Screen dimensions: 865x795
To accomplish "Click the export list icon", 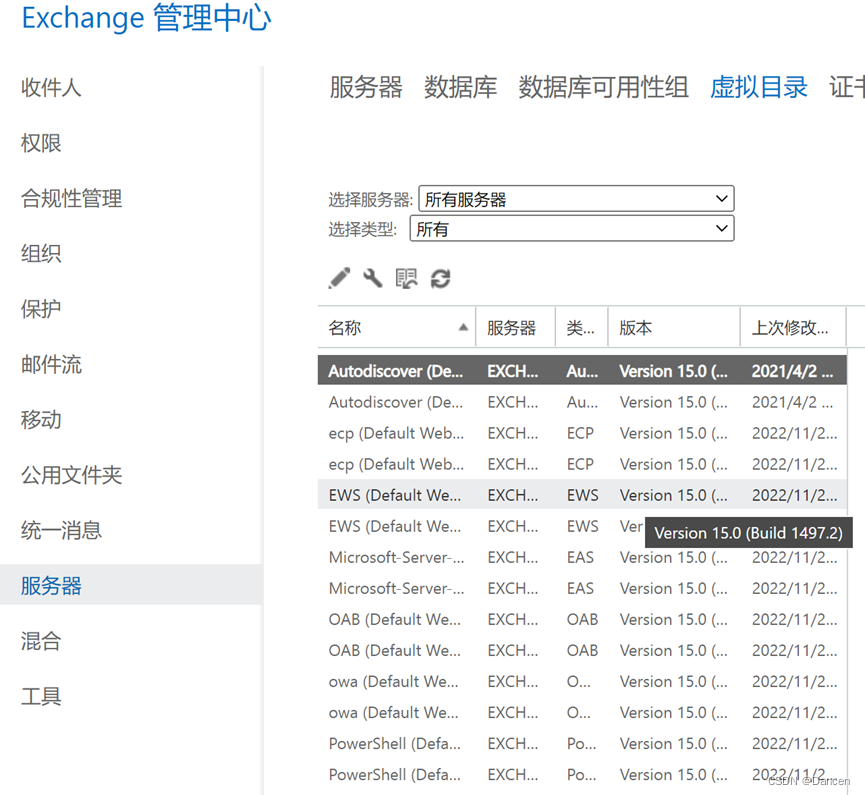I will point(407,279).
